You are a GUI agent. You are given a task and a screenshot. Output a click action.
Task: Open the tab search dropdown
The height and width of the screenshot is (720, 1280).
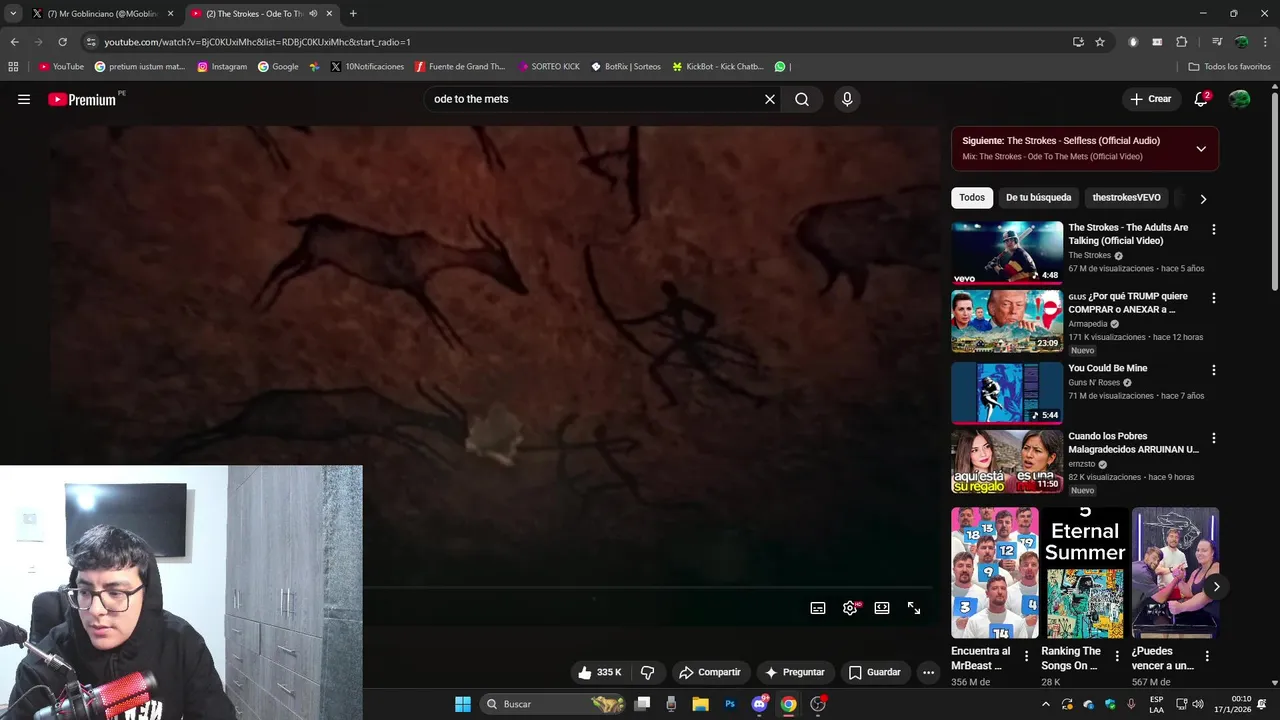pos(13,14)
